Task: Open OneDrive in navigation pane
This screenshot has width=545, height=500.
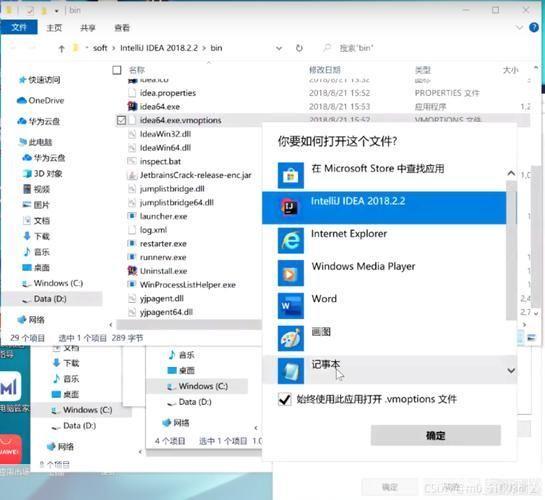Action: coord(46,100)
